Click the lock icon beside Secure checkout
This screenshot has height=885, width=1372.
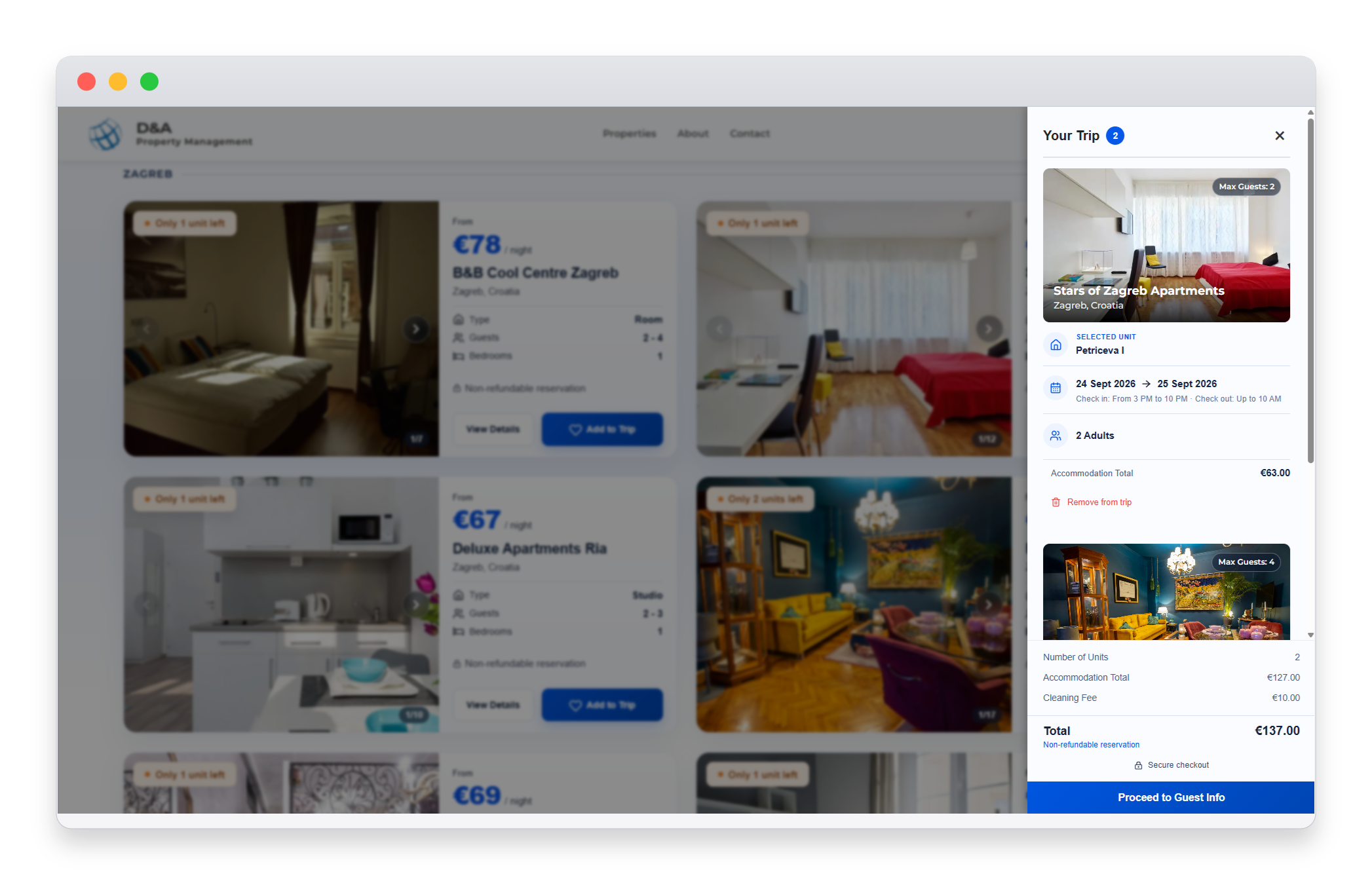coord(1138,765)
